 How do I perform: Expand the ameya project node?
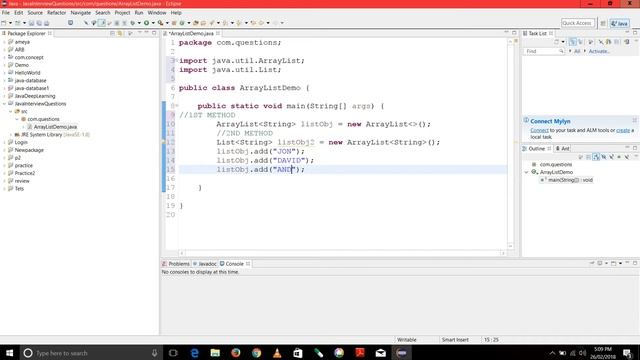coord(4,42)
